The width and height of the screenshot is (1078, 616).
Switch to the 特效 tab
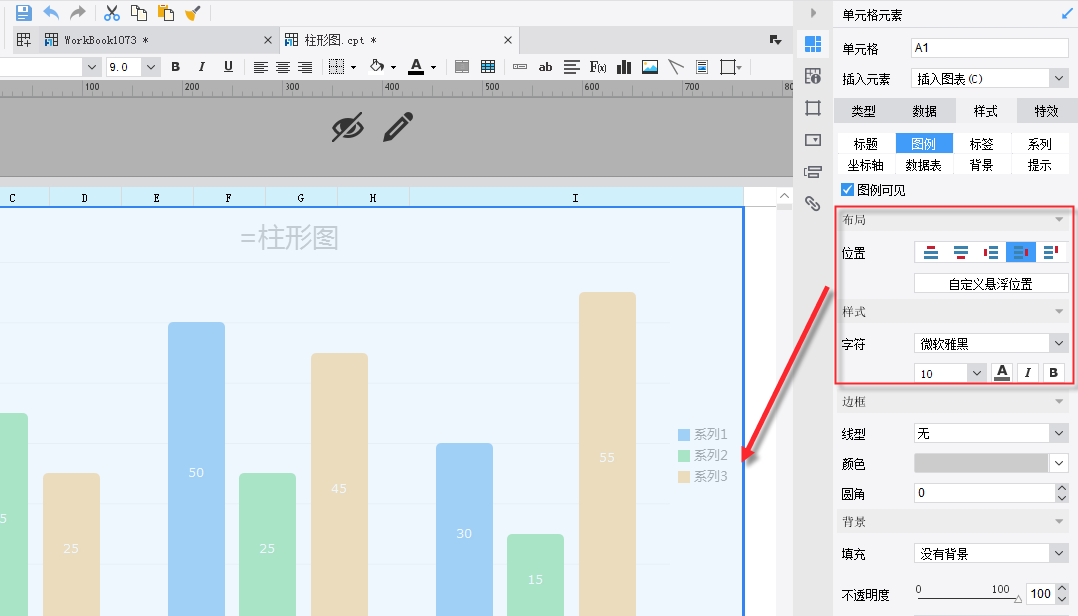point(1046,111)
